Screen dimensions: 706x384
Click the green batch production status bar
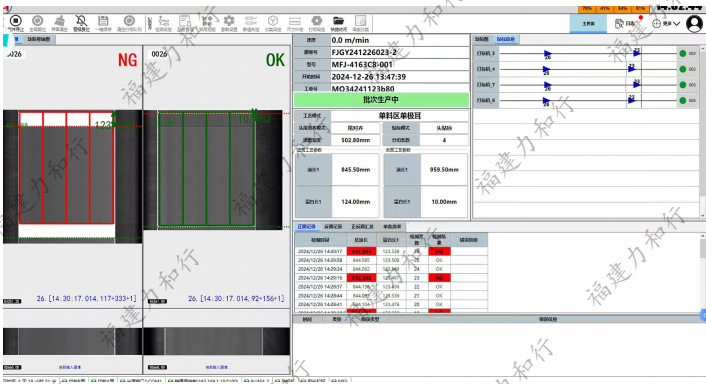click(381, 99)
